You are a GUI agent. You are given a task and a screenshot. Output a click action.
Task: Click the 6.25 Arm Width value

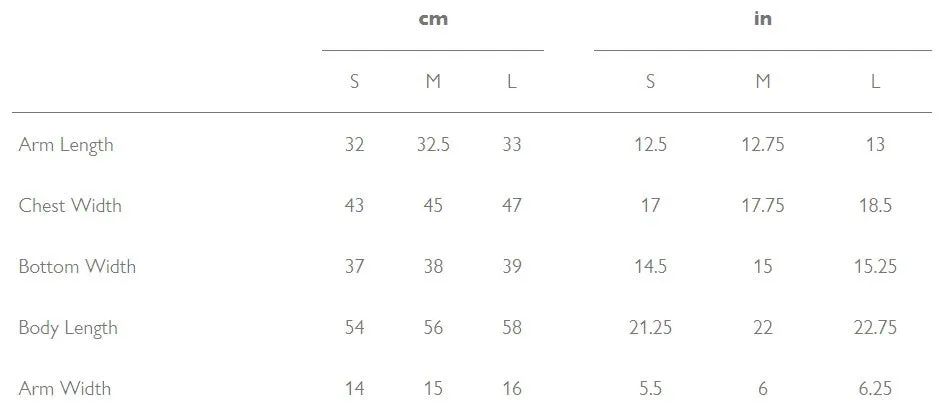tap(875, 389)
